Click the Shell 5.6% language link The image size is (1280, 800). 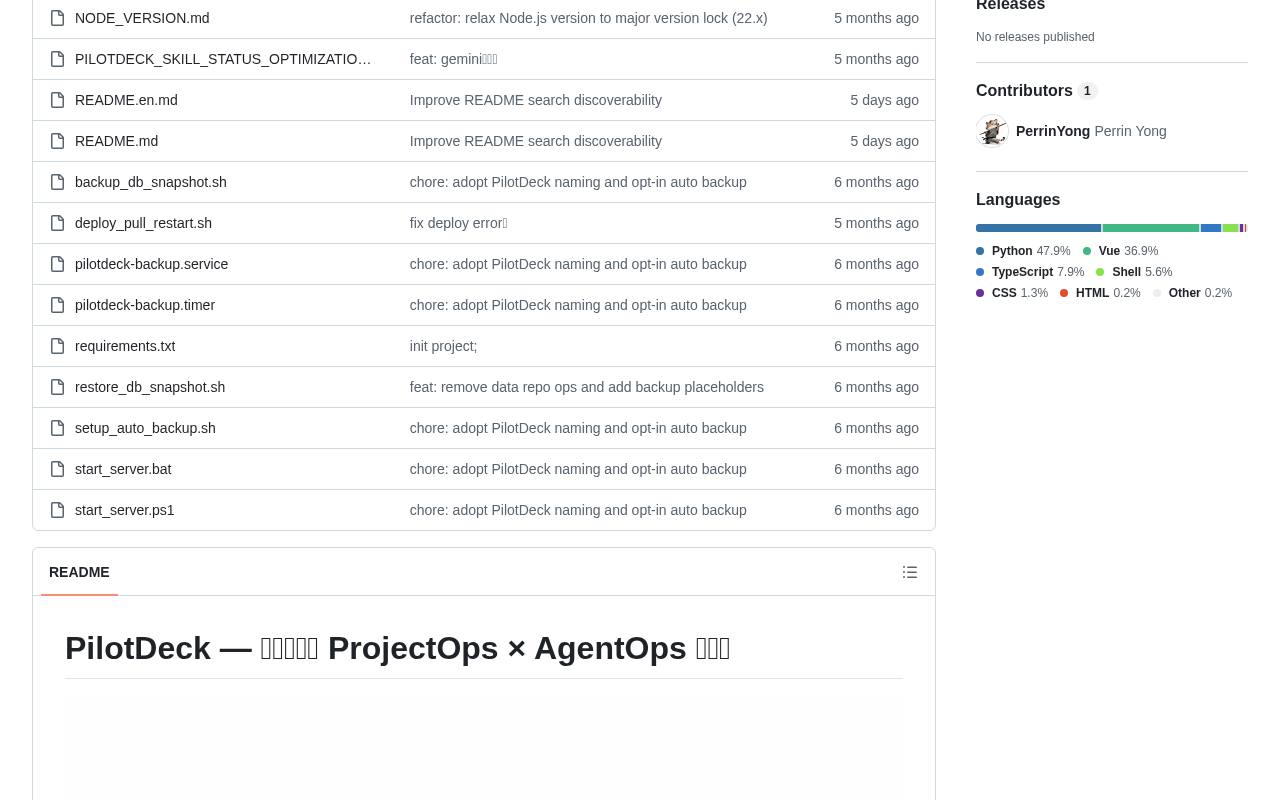(1134, 272)
